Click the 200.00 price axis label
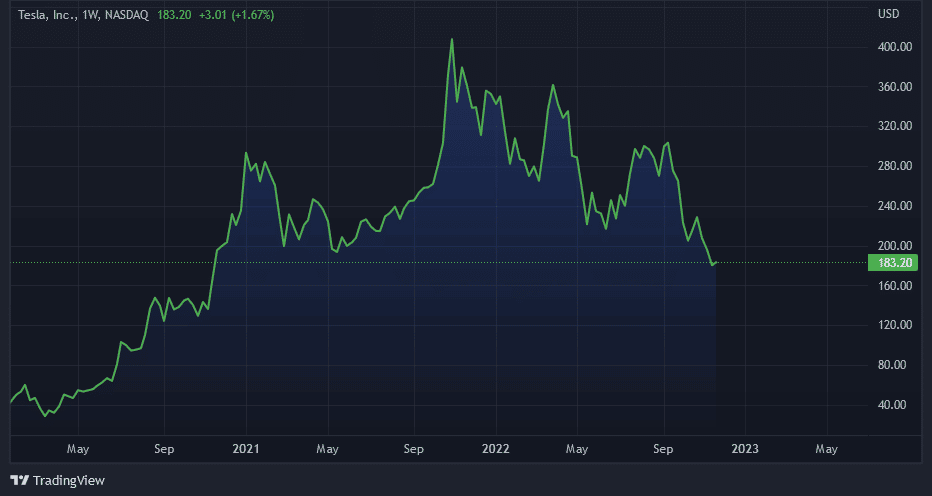932x496 pixels. [893, 246]
